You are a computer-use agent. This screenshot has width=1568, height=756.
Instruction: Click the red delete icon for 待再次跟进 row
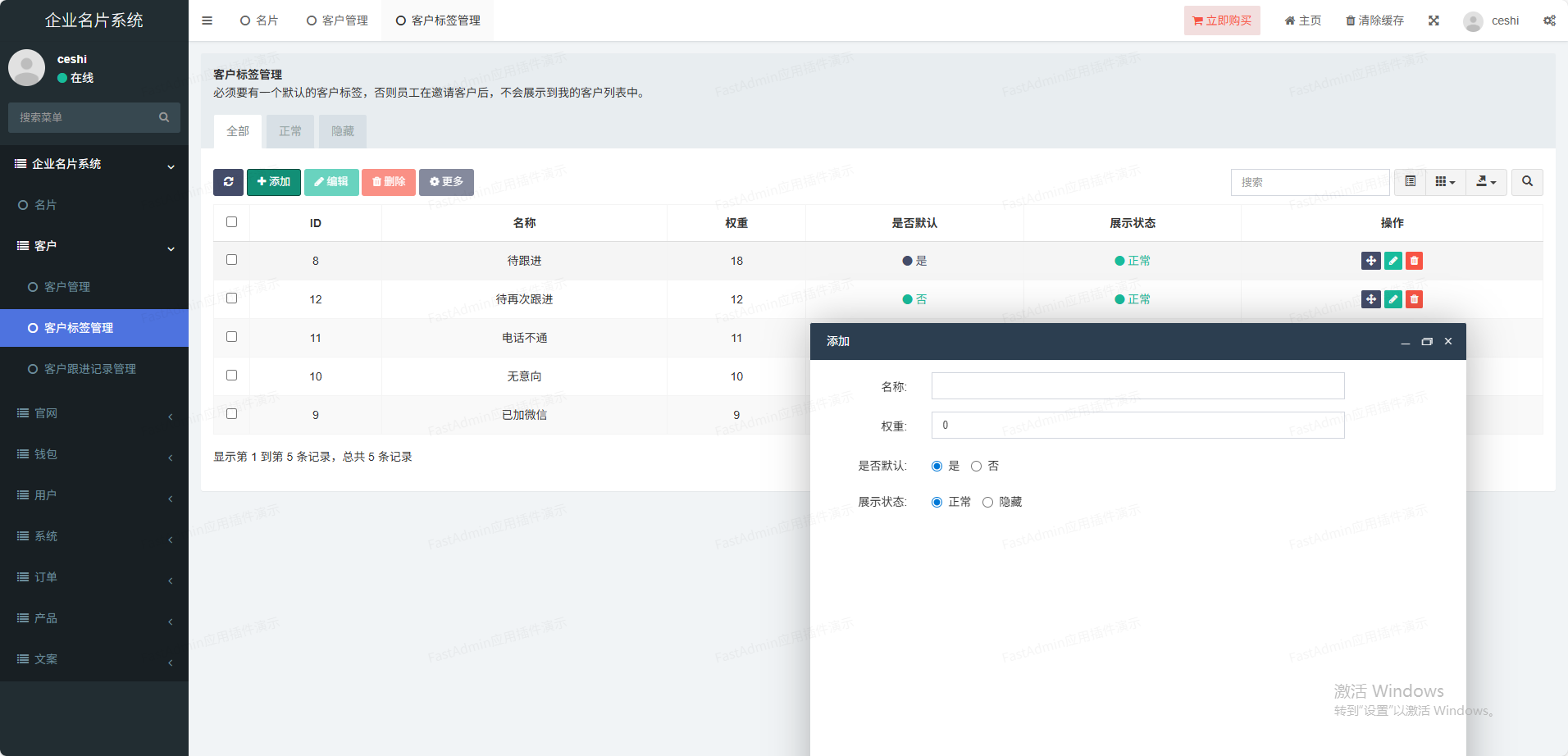click(1414, 299)
